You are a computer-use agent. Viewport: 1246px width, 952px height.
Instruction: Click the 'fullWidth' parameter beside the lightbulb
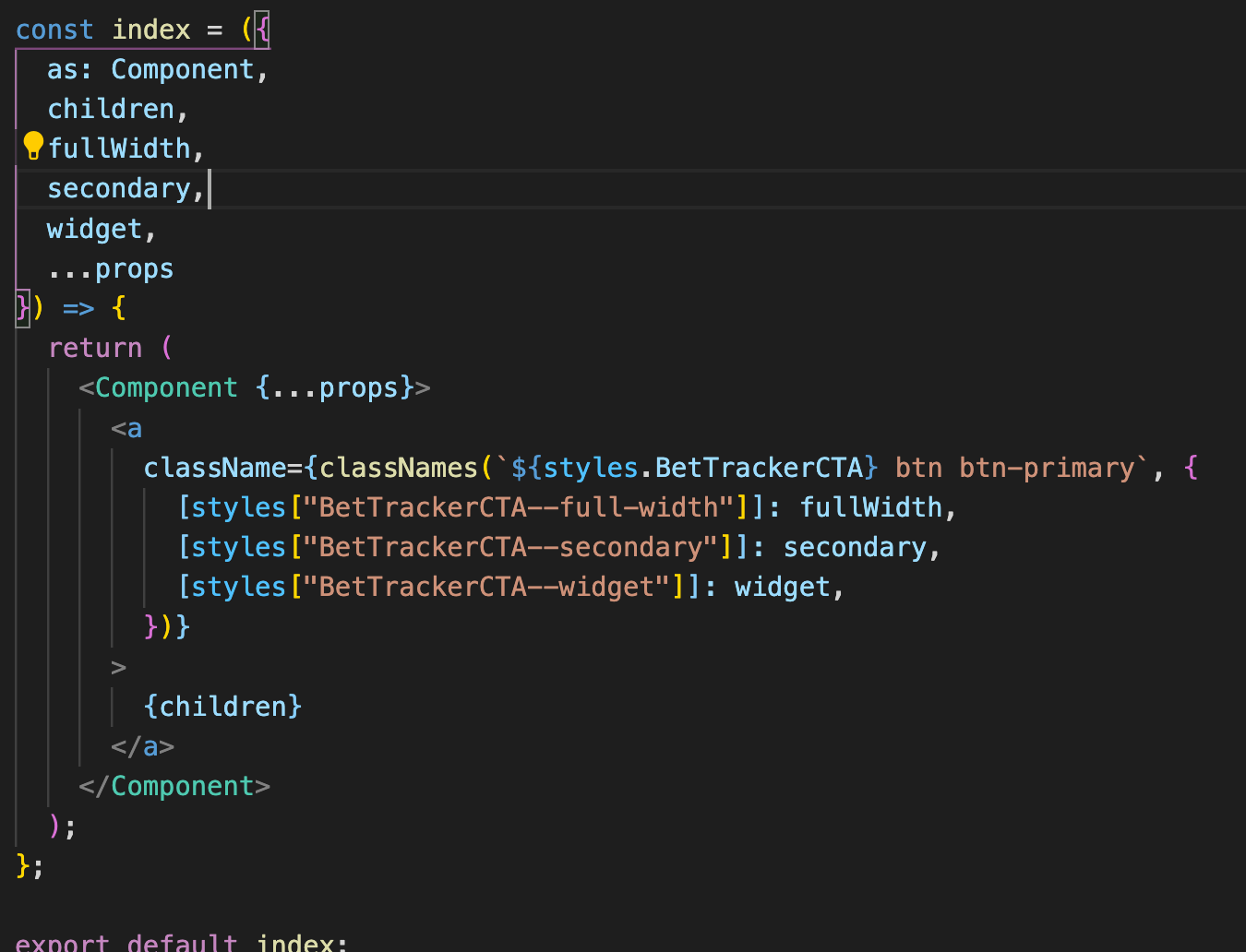pos(119,149)
